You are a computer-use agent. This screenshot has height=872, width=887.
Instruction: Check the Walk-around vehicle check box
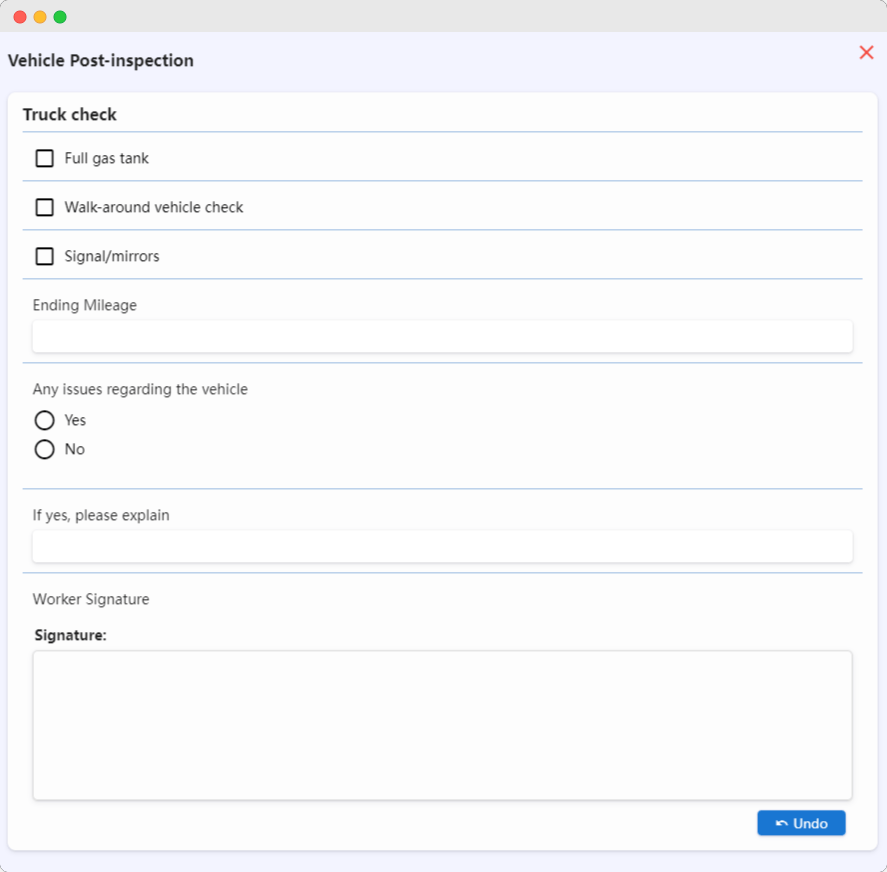(44, 207)
